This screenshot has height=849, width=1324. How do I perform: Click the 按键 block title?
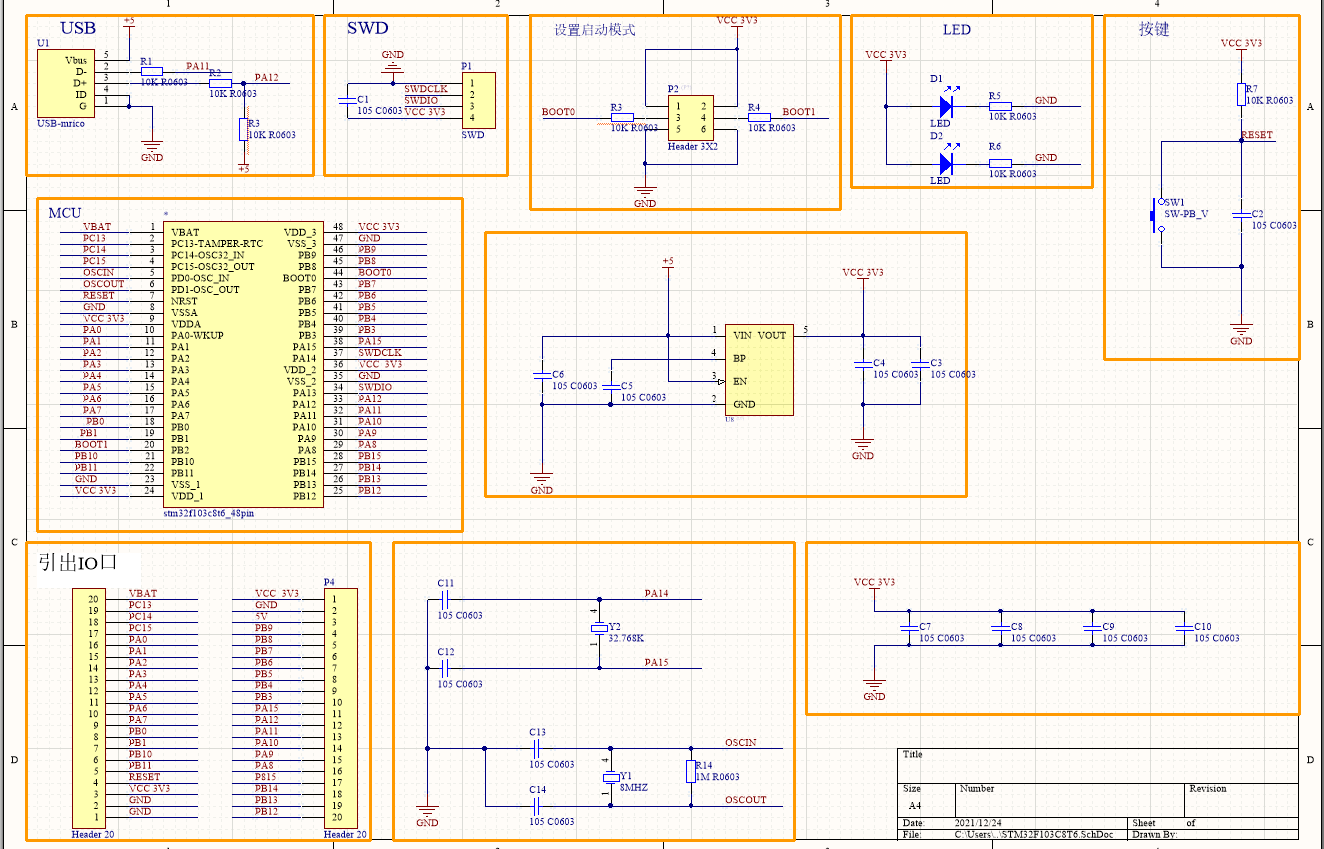1154,29
